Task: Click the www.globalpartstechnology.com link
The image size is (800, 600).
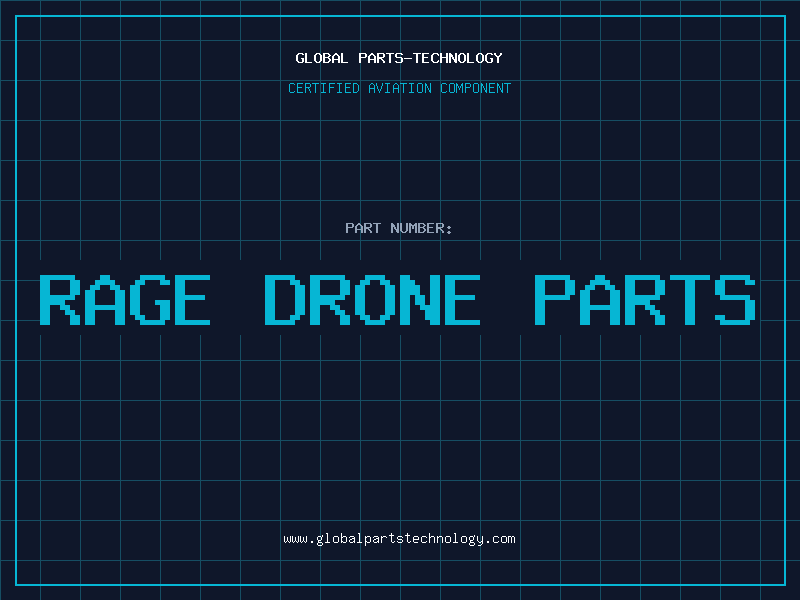Action: click(399, 539)
